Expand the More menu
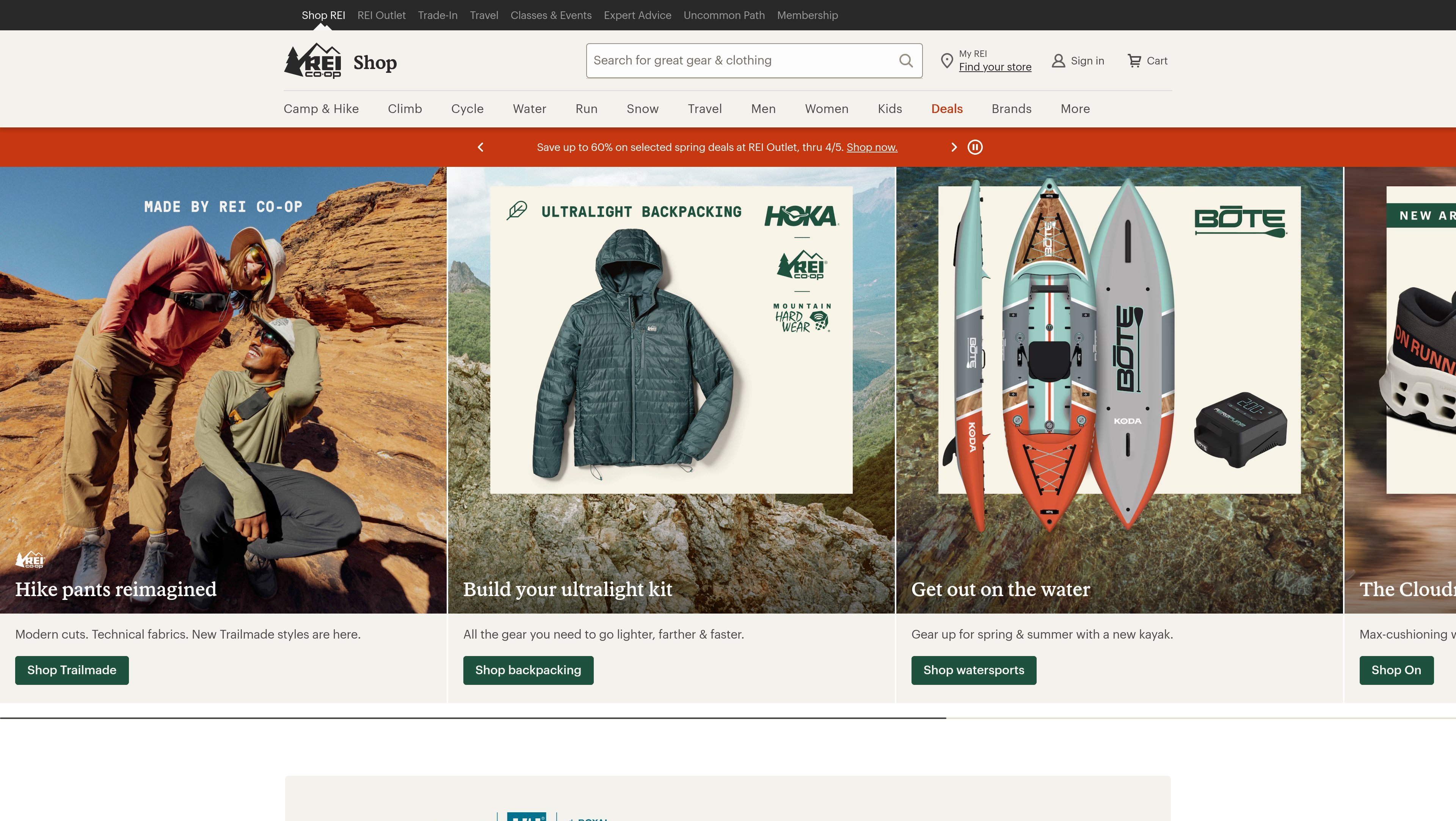This screenshot has height=821, width=1456. pos(1076,108)
